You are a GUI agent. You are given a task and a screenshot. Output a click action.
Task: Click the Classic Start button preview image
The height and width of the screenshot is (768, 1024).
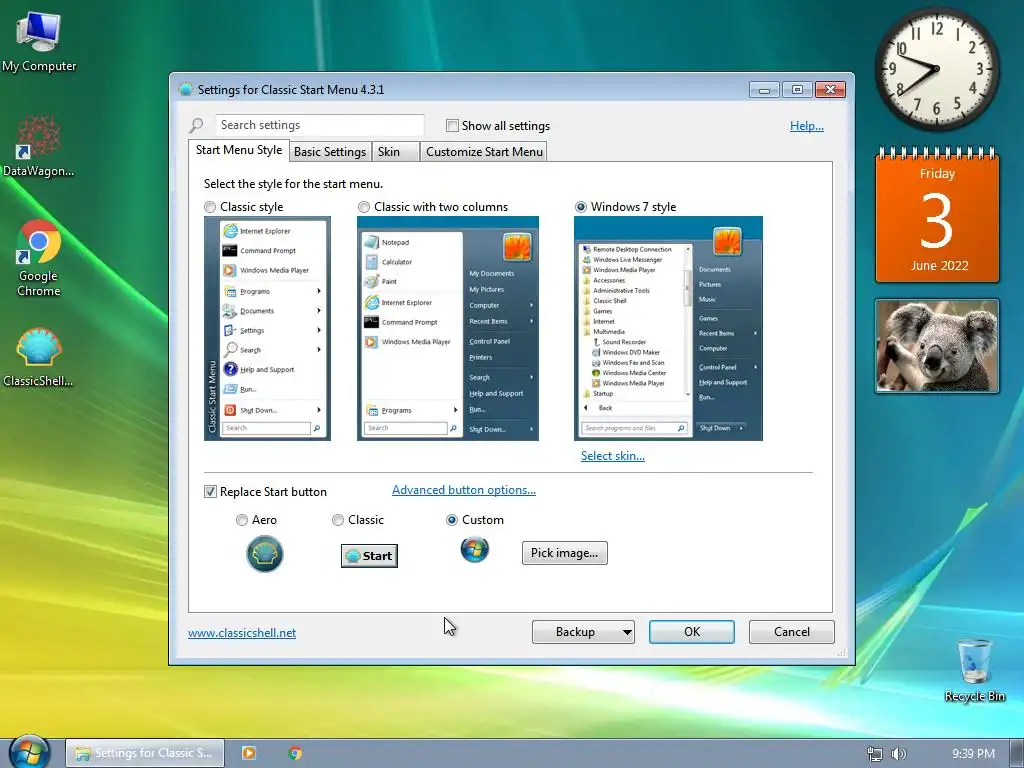(369, 556)
